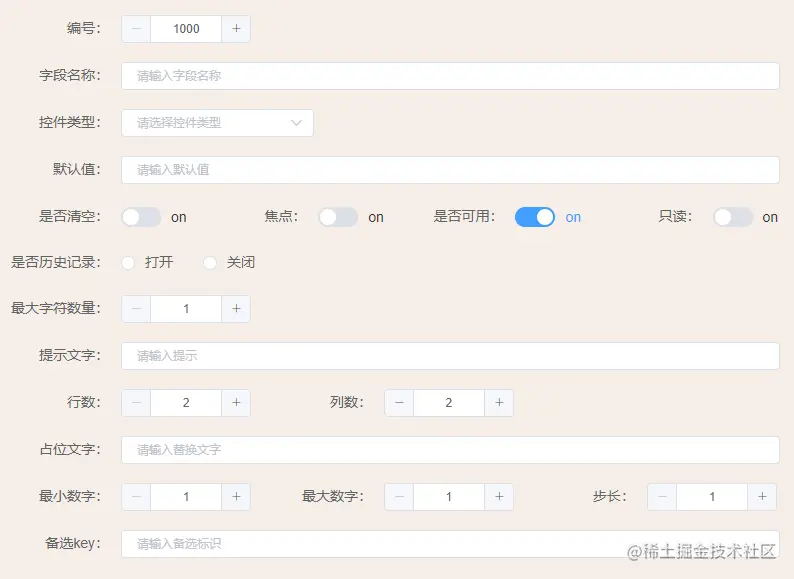Select the 打开 radio for 历史记录
This screenshot has height=579, width=794.
click(x=128, y=262)
